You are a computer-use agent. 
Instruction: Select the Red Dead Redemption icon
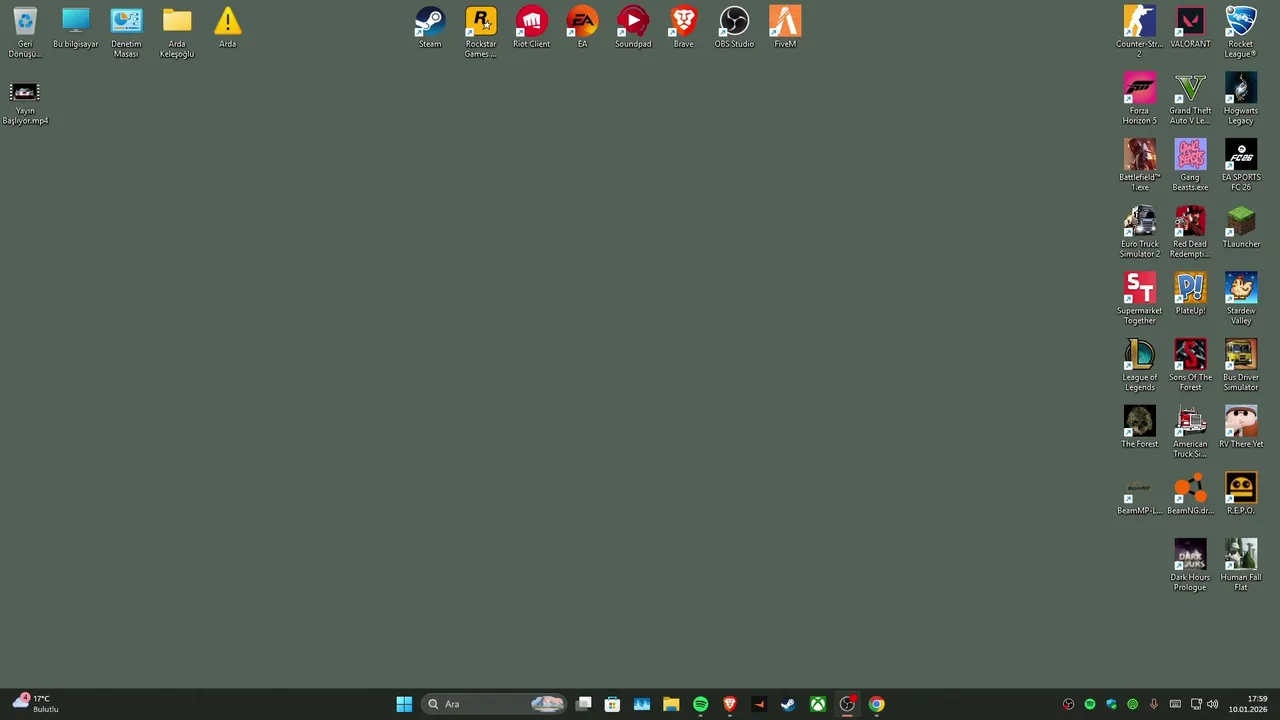[x=1190, y=232]
